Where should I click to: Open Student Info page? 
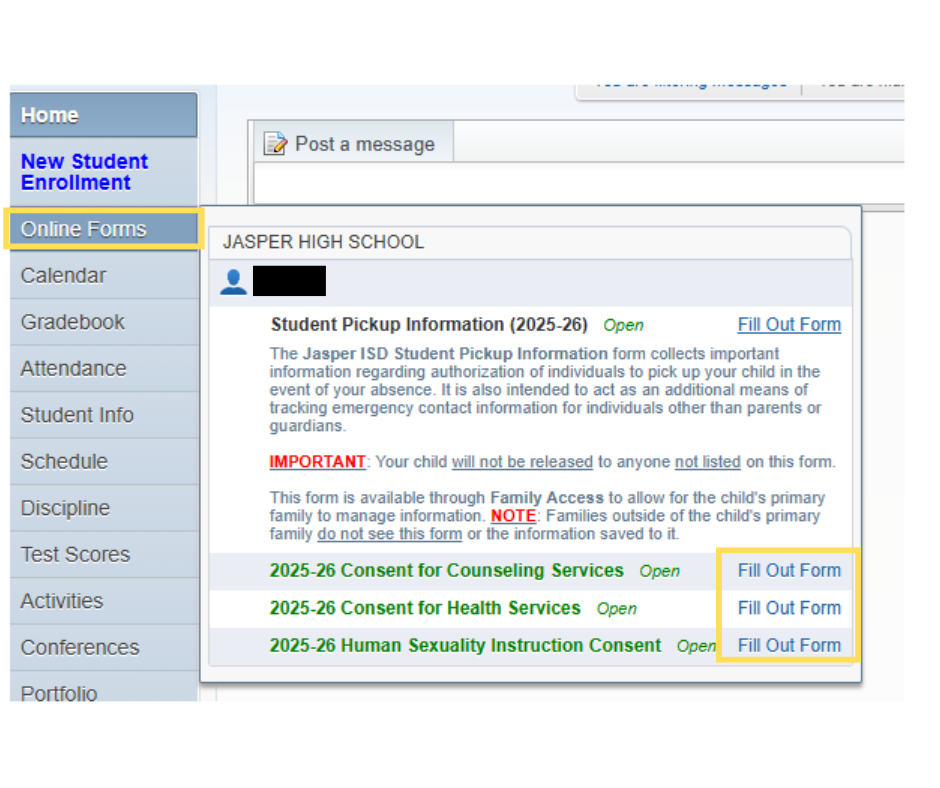point(104,415)
